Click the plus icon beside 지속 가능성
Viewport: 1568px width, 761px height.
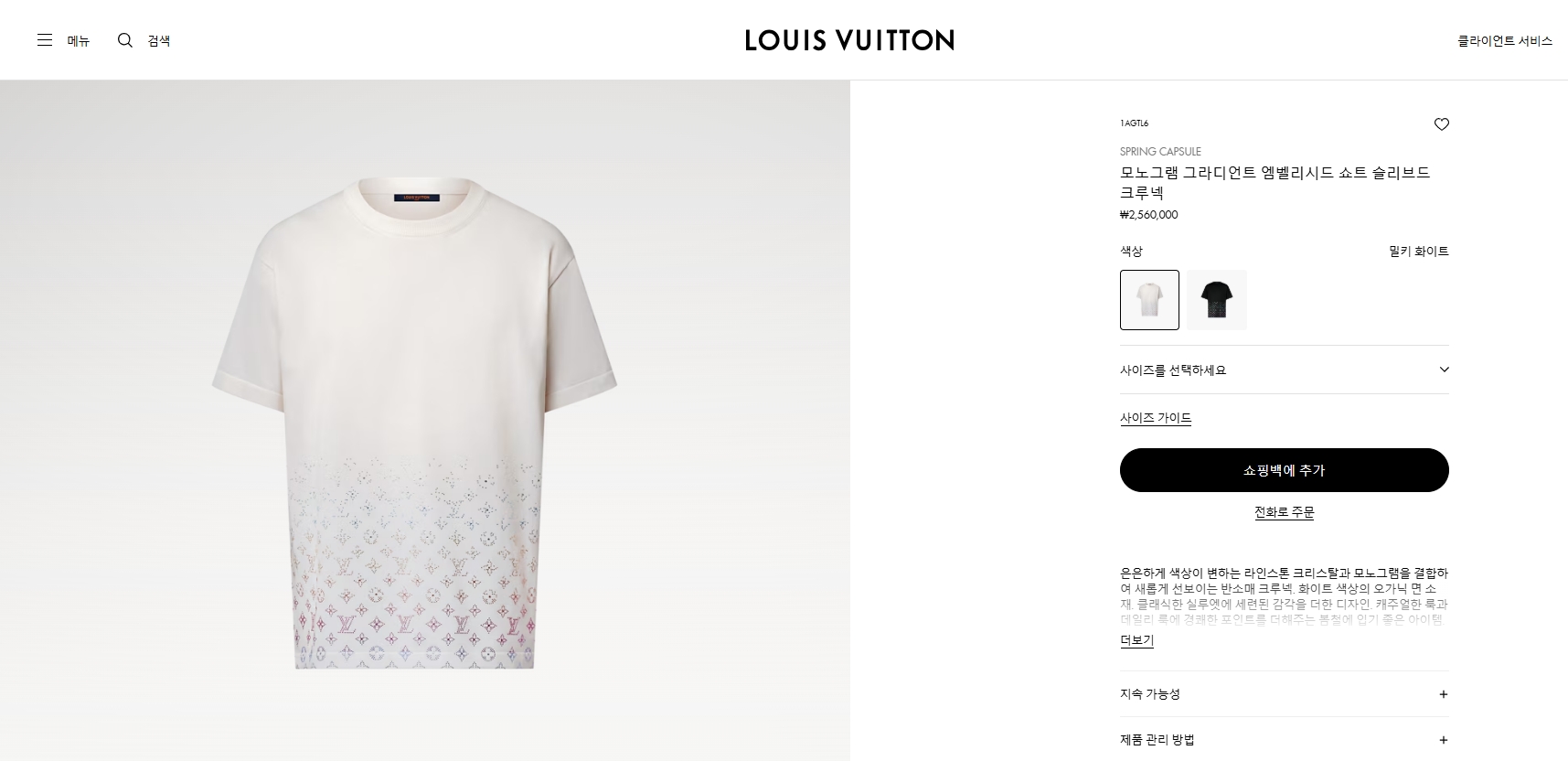tap(1444, 694)
